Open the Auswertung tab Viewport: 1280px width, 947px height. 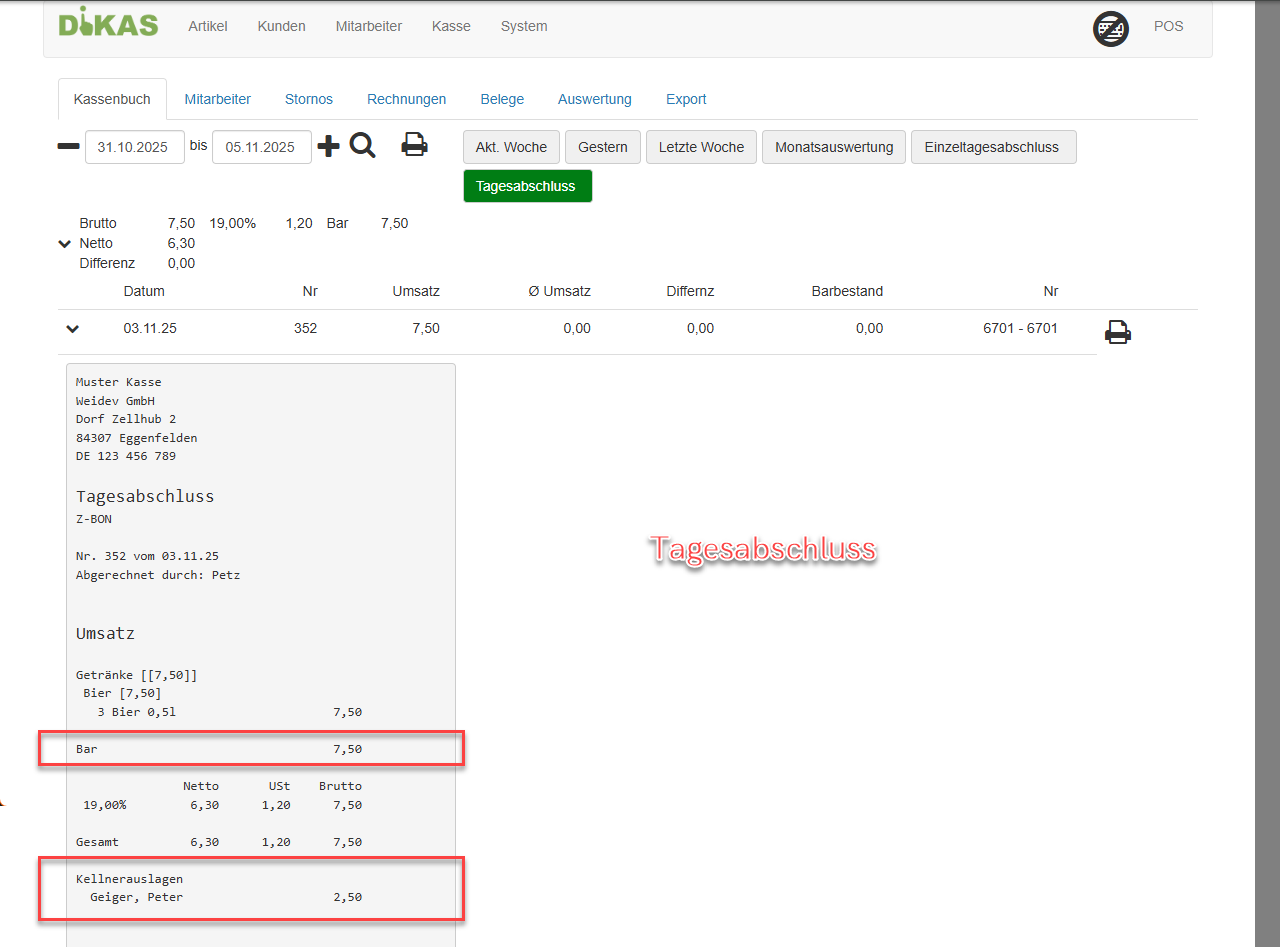click(x=595, y=99)
